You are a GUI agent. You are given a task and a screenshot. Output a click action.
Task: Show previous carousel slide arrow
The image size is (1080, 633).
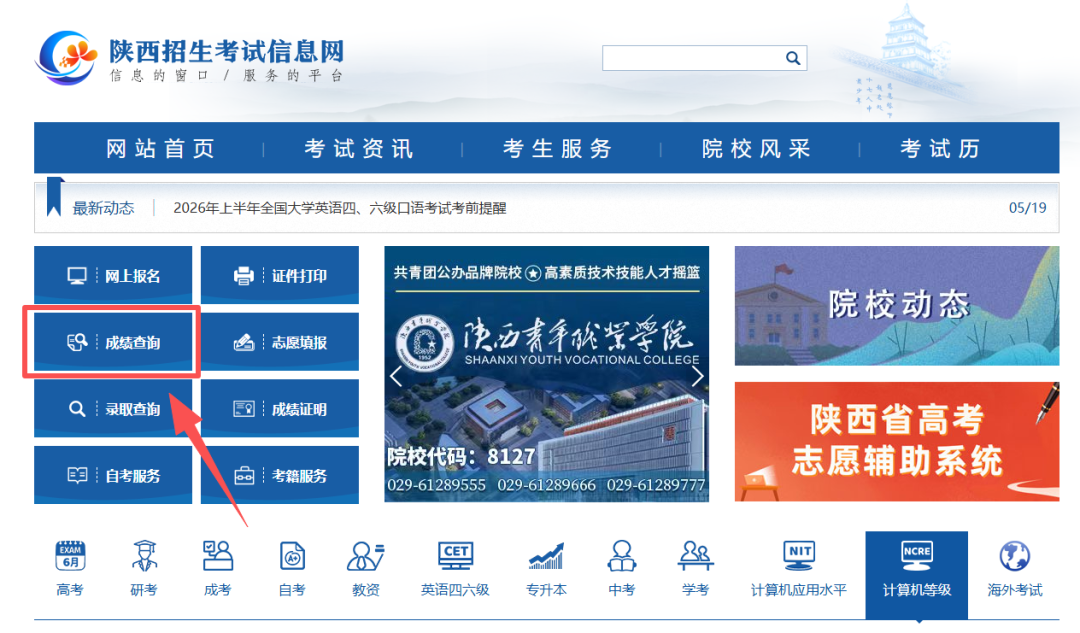point(396,376)
